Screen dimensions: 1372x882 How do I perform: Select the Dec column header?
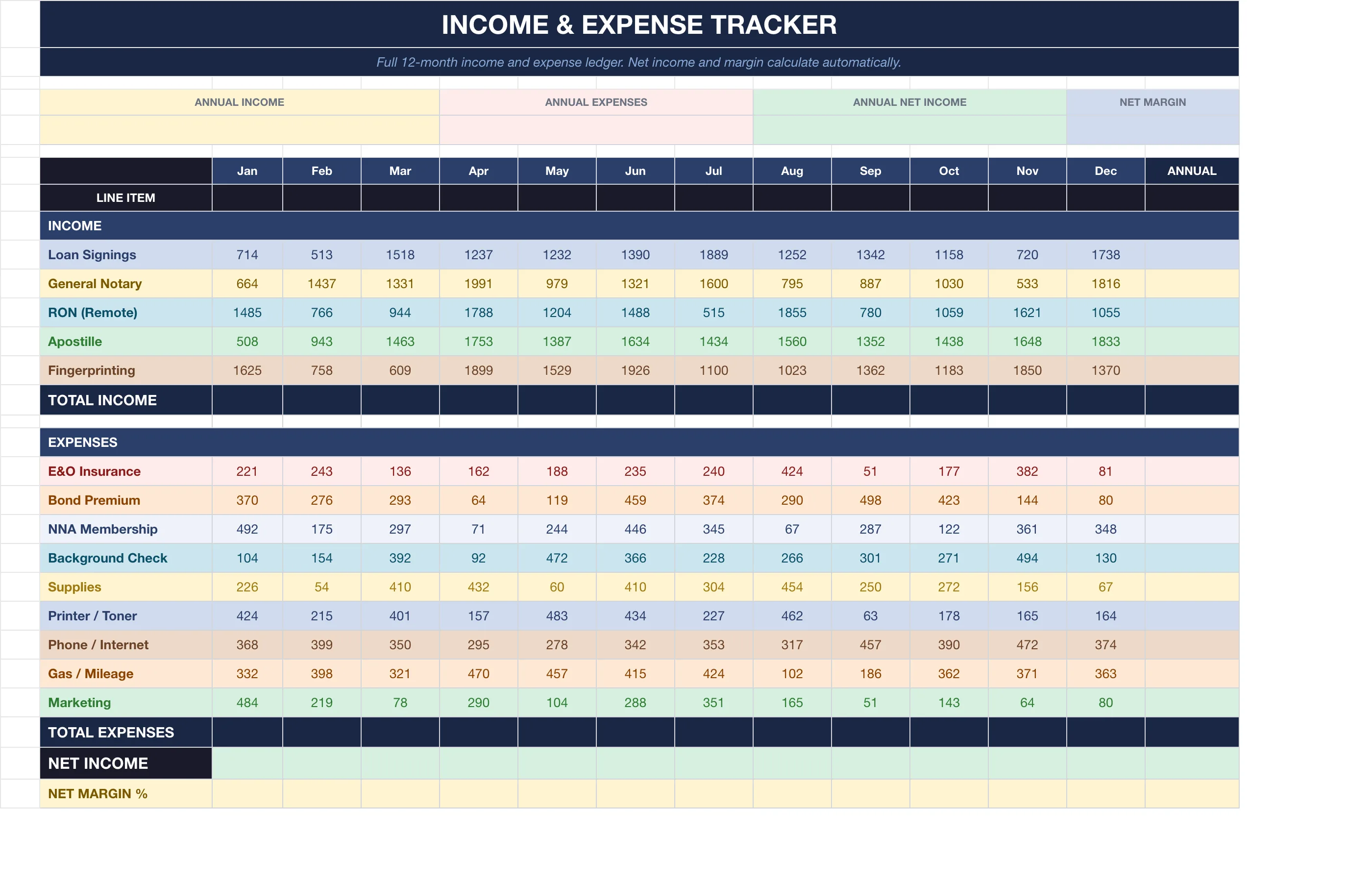click(1105, 171)
